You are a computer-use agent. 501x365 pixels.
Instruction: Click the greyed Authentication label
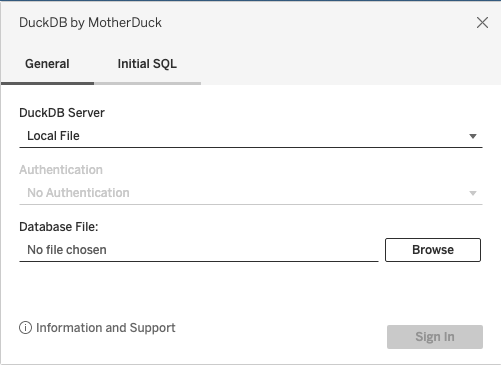tap(61, 170)
